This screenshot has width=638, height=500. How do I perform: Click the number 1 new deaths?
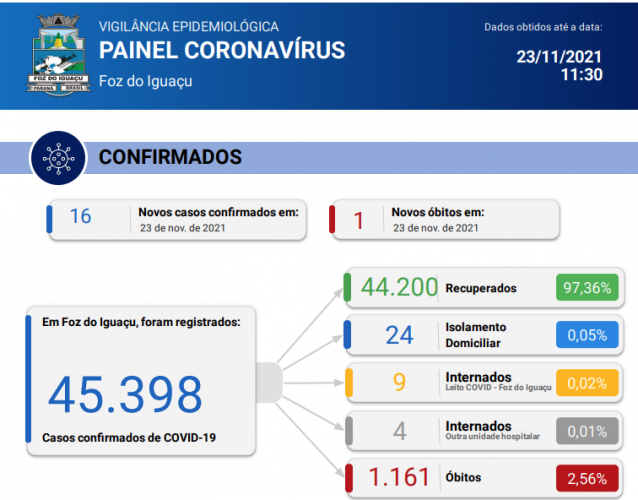[358, 221]
